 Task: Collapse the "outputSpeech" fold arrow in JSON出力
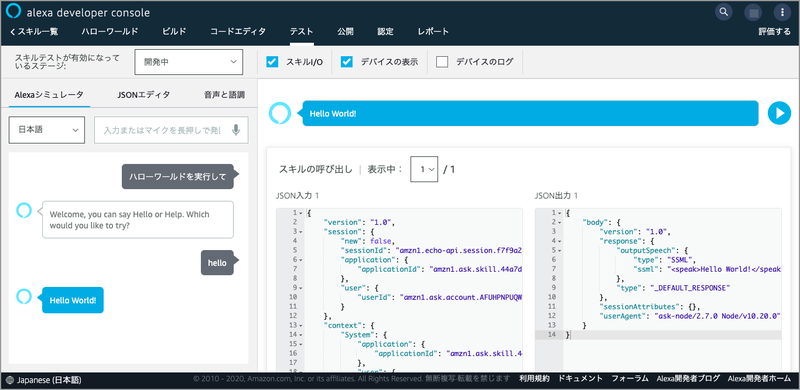[560, 250]
